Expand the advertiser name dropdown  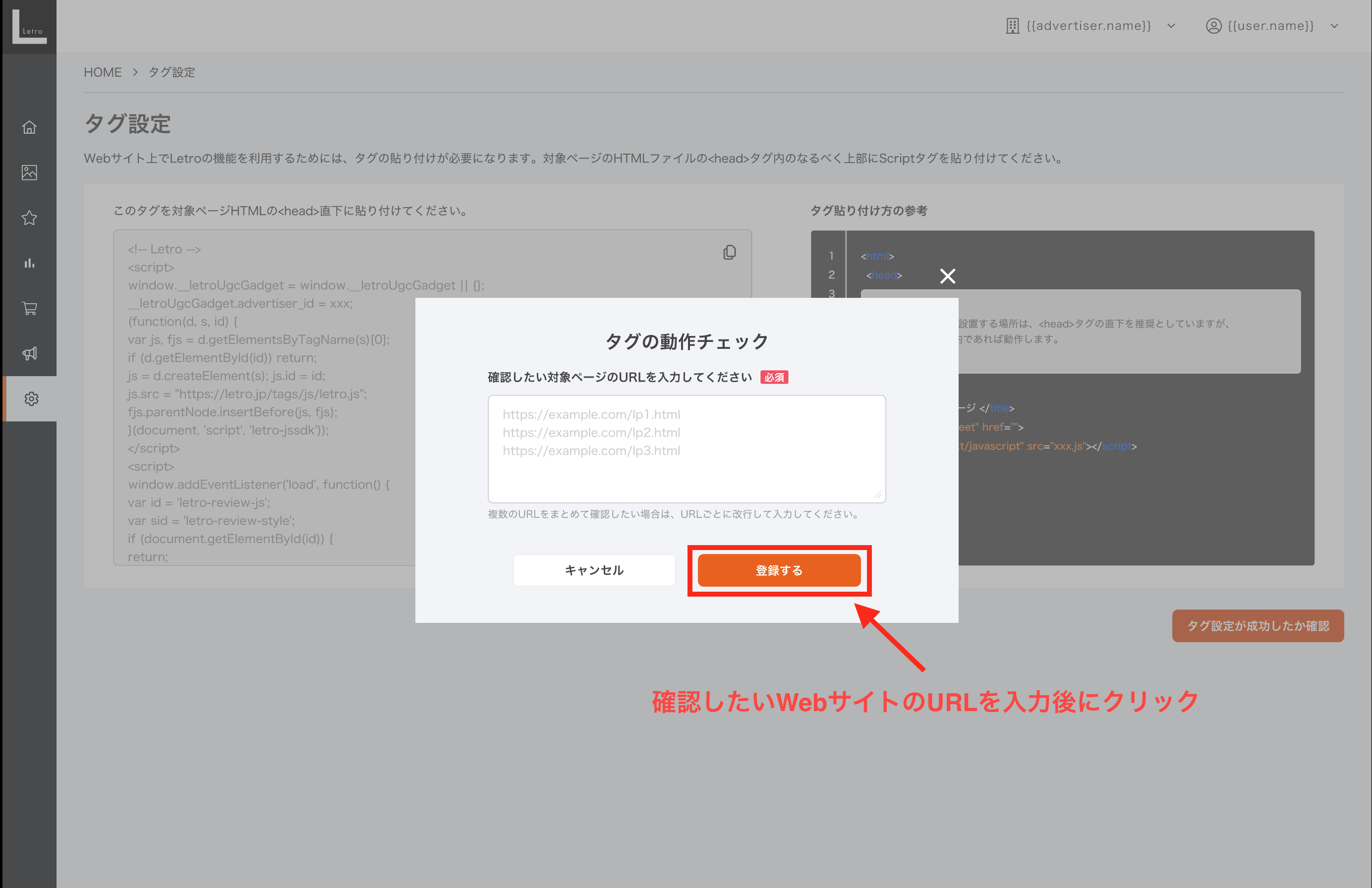[1089, 26]
